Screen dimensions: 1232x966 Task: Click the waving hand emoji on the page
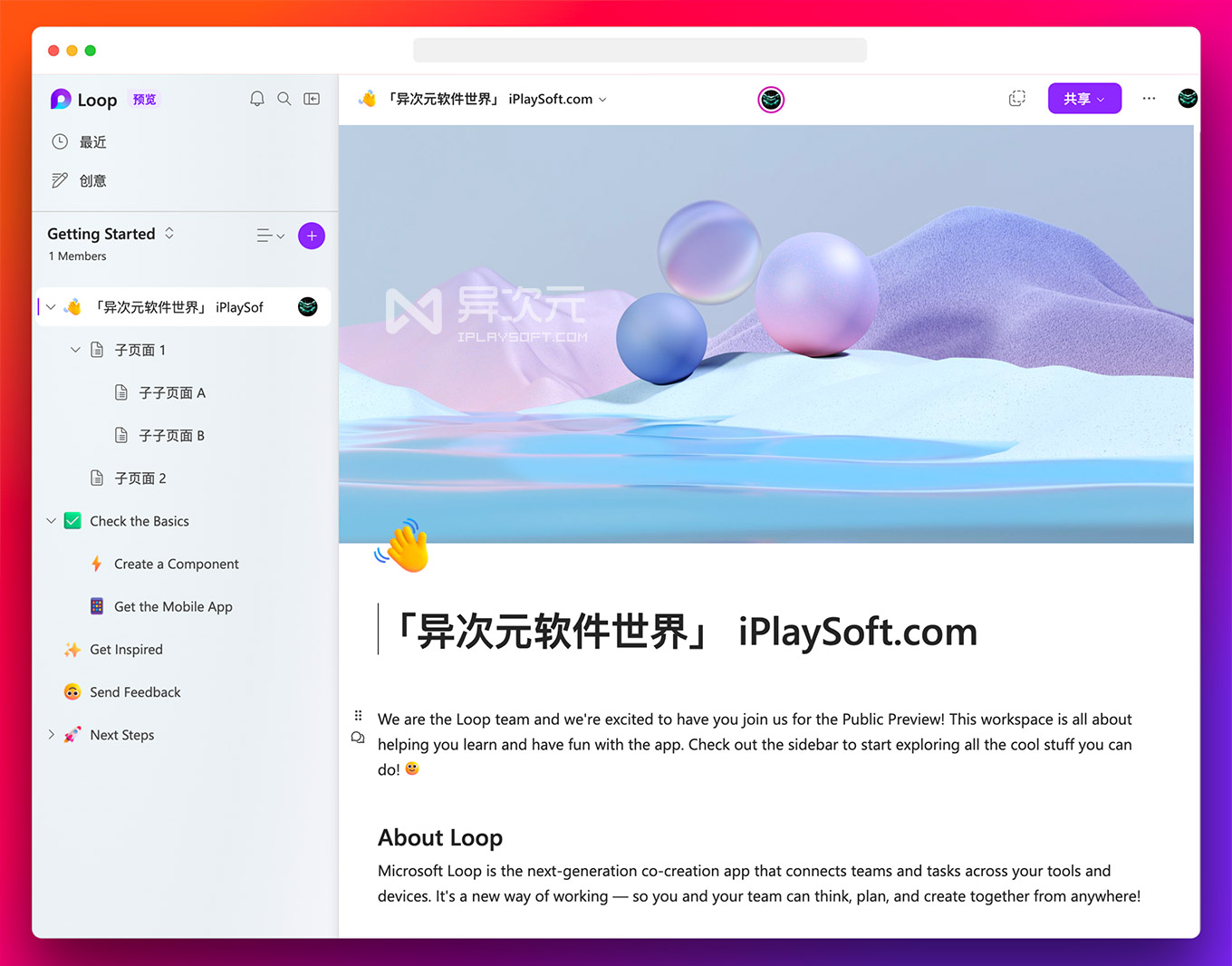point(401,546)
